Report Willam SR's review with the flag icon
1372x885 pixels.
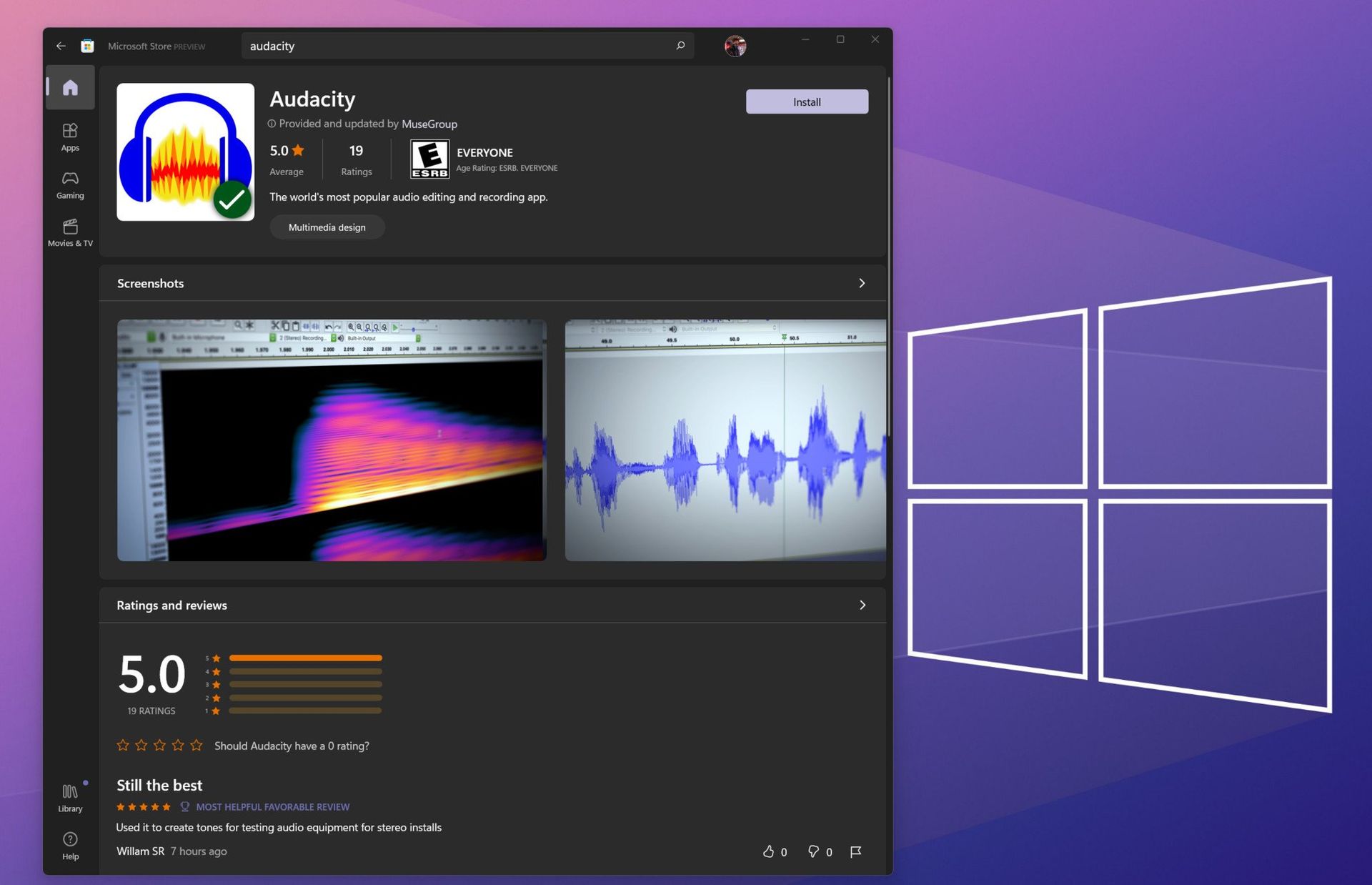coord(855,851)
